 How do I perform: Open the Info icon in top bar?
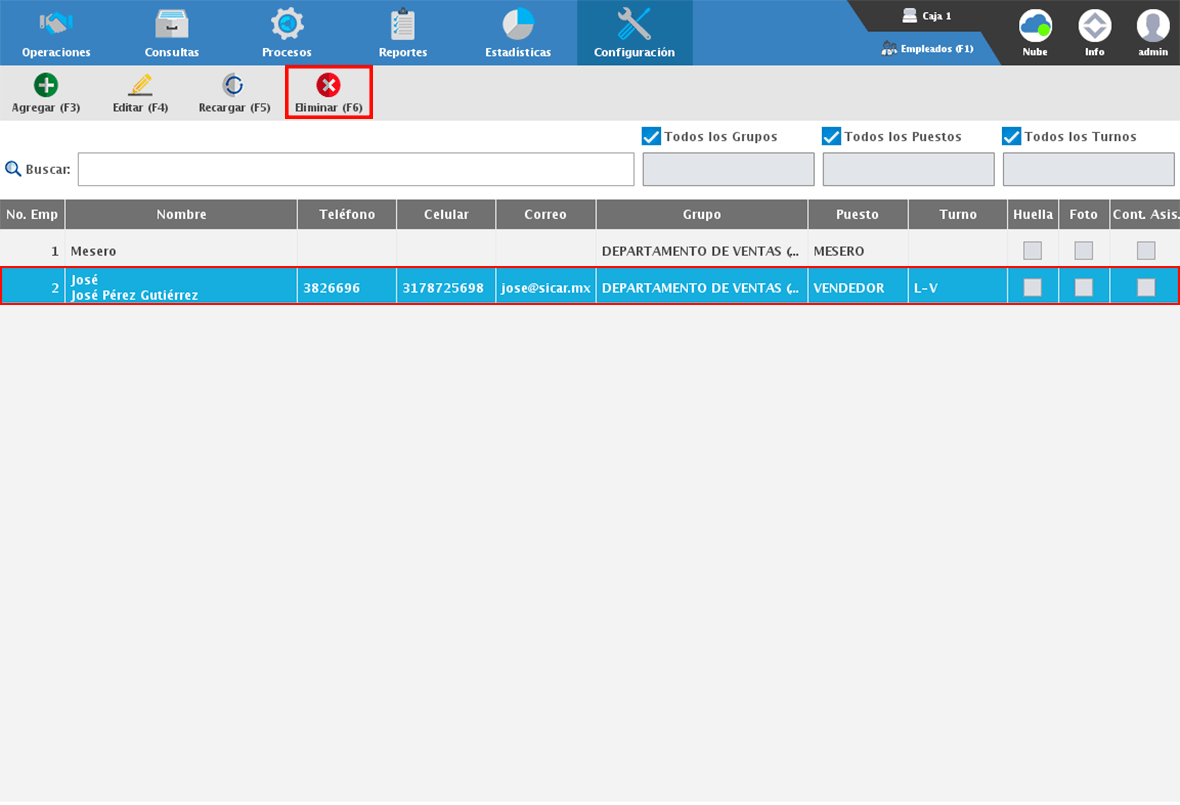[x=1094, y=26]
